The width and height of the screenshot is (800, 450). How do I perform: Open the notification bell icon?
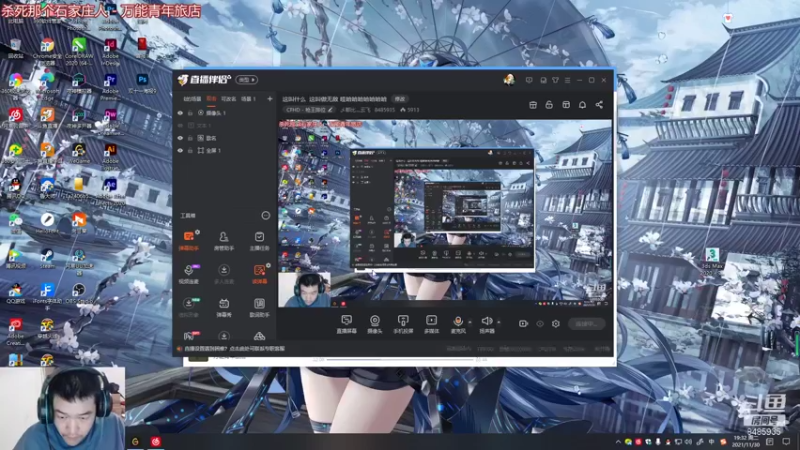click(x=582, y=105)
